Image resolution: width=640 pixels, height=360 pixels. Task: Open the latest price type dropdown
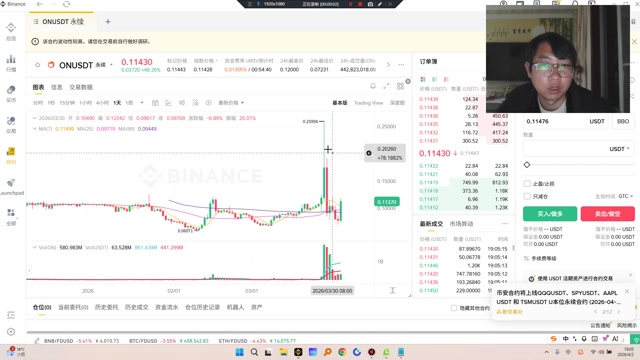point(231,103)
